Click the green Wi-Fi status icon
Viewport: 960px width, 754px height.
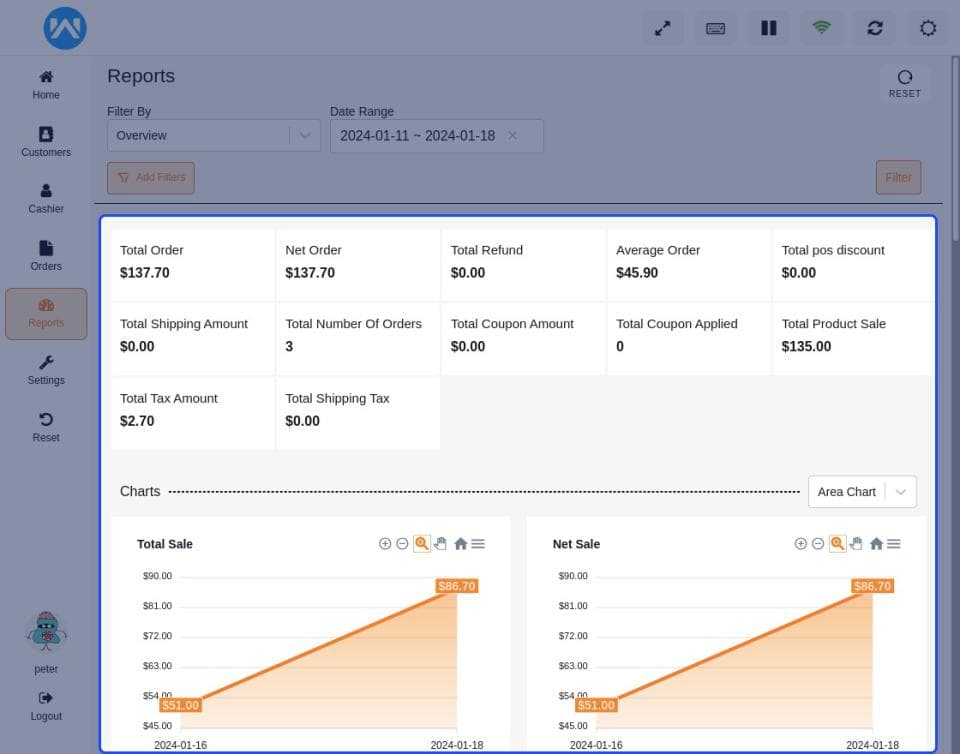[822, 28]
